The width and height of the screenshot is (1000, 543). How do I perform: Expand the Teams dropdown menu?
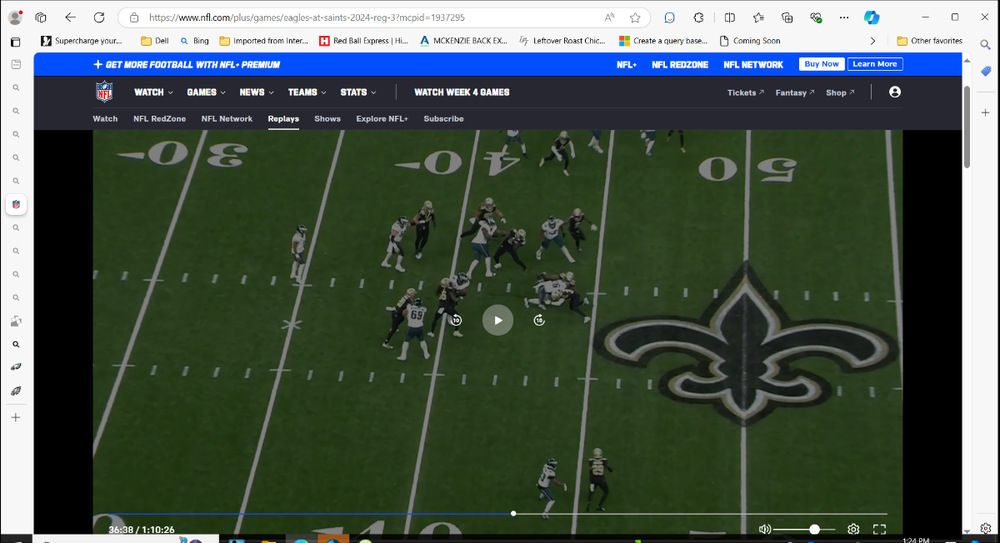(x=307, y=92)
